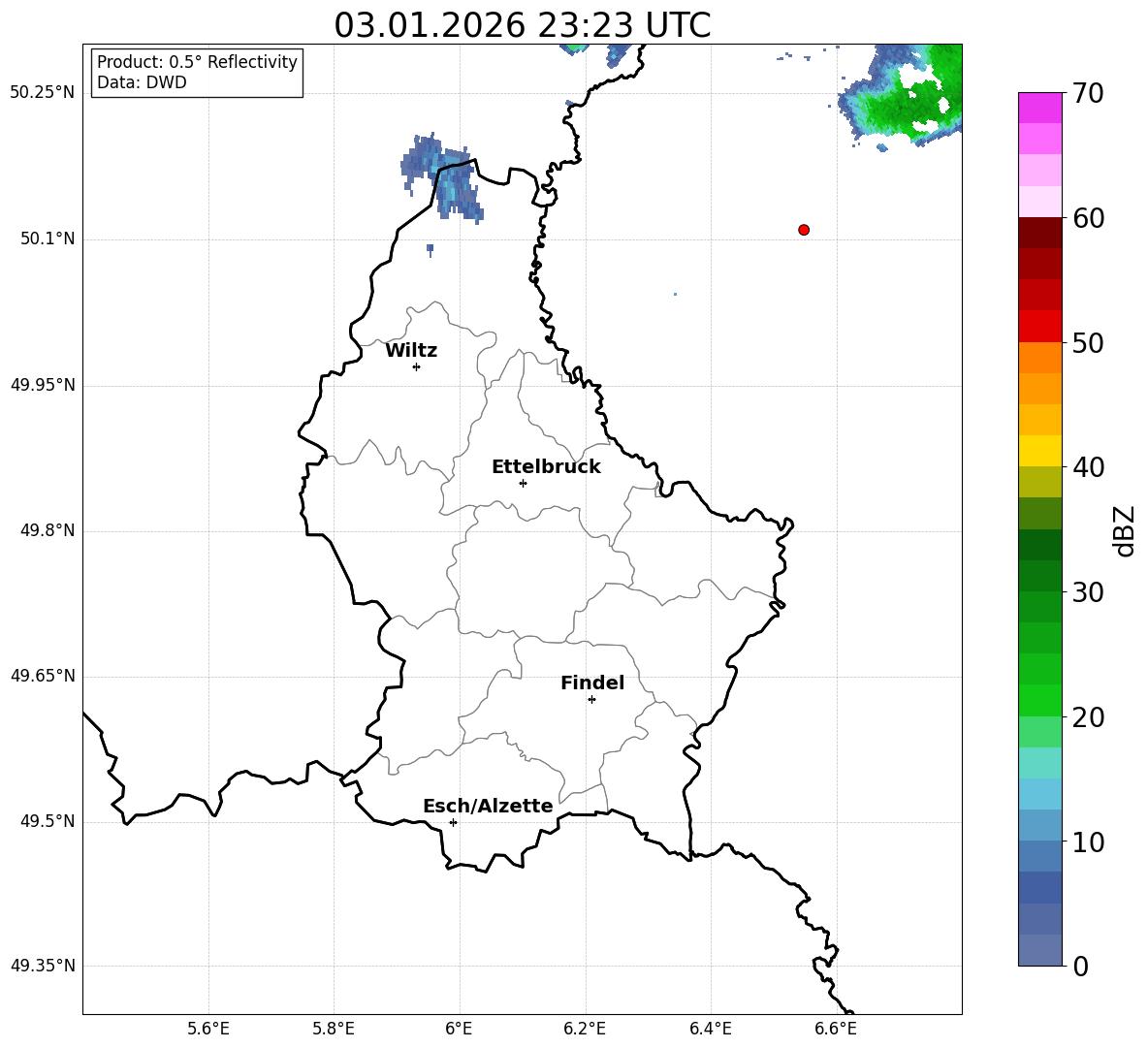Click the Esch/Alzette city label

pos(488,806)
